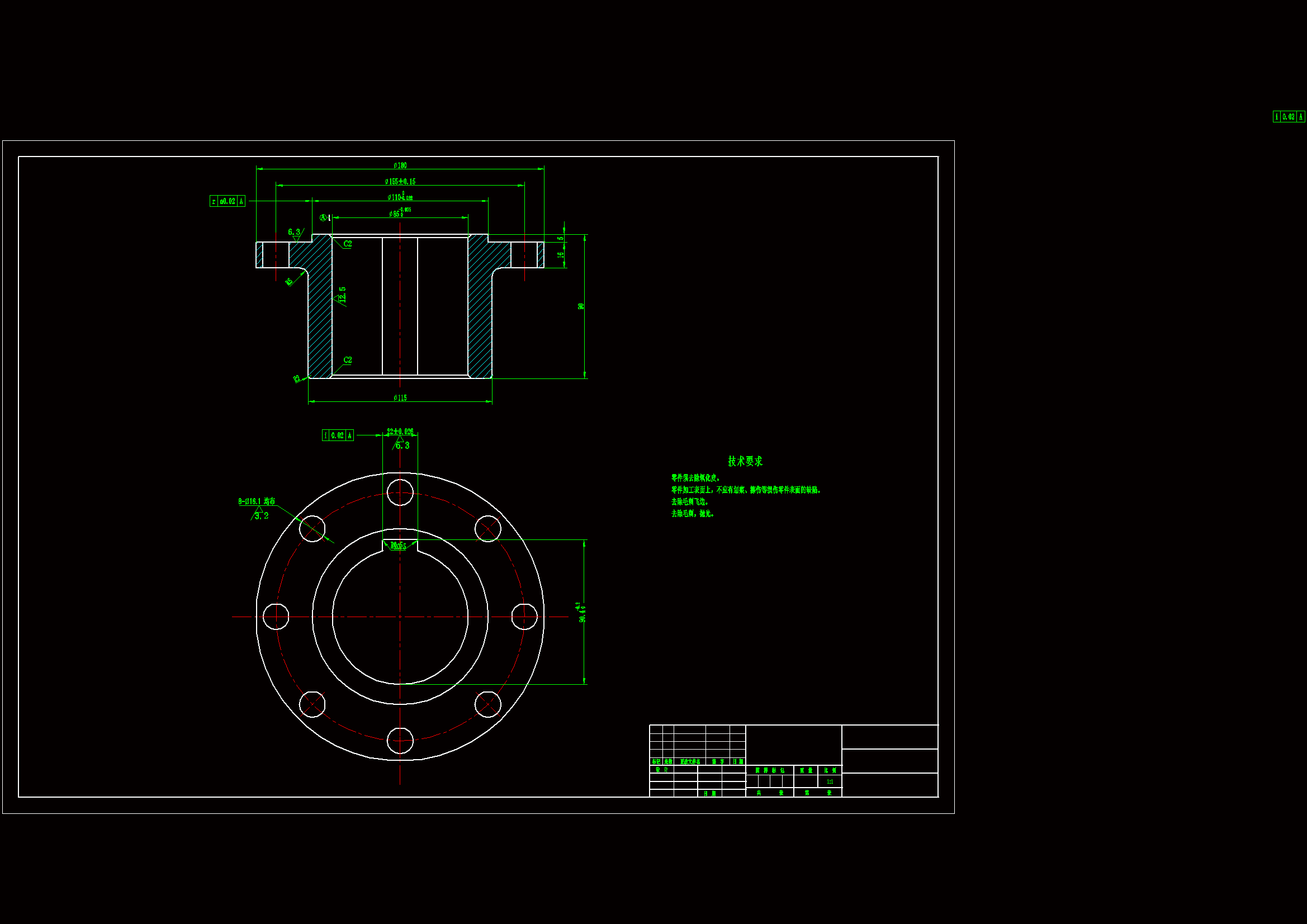Click the upper C2 chamfer label
The image size is (1307, 924).
click(x=347, y=244)
